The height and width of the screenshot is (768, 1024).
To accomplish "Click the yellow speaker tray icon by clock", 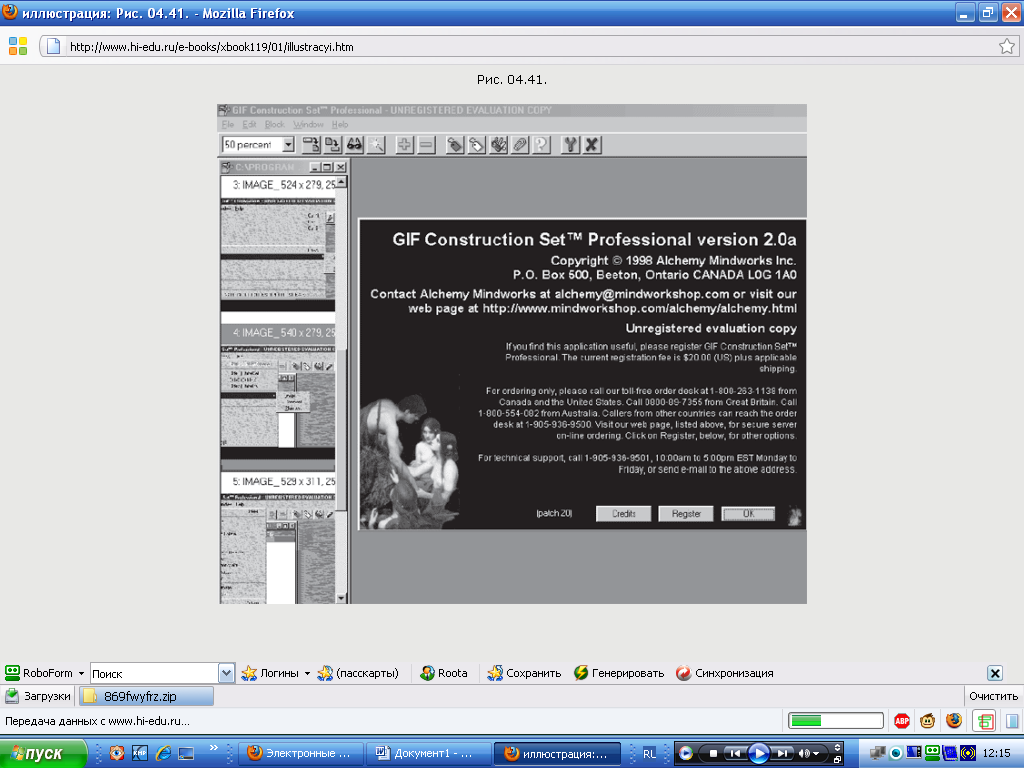I will [x=968, y=753].
